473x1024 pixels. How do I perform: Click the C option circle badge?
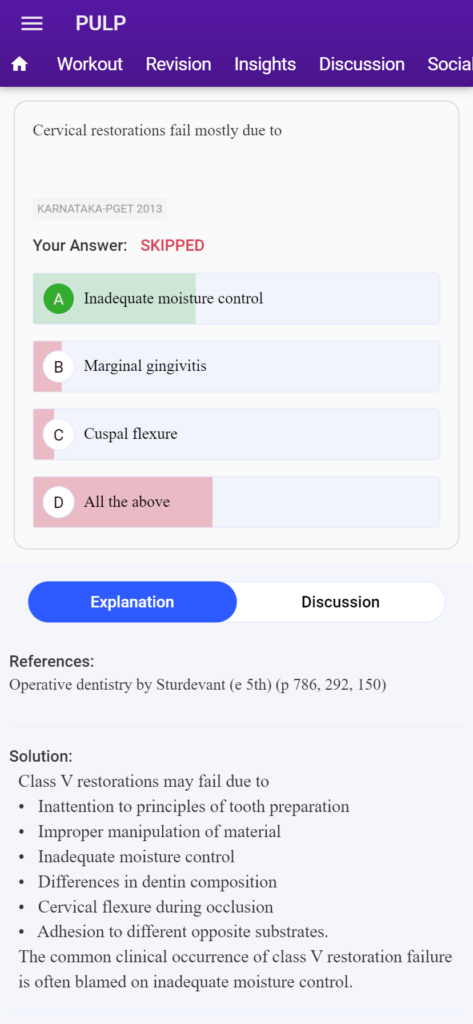pos(59,435)
